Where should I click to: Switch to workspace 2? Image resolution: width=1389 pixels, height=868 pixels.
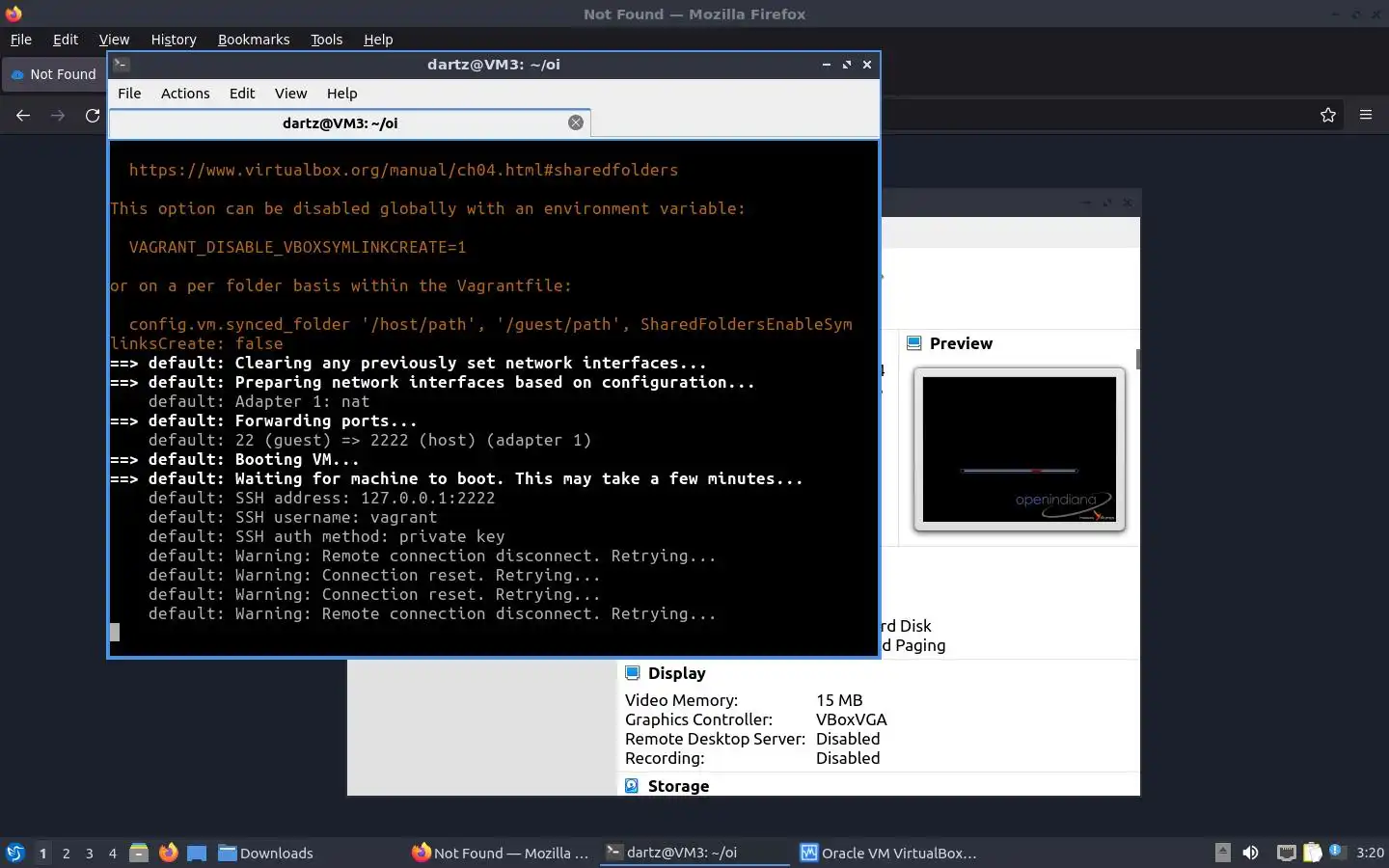(x=66, y=853)
